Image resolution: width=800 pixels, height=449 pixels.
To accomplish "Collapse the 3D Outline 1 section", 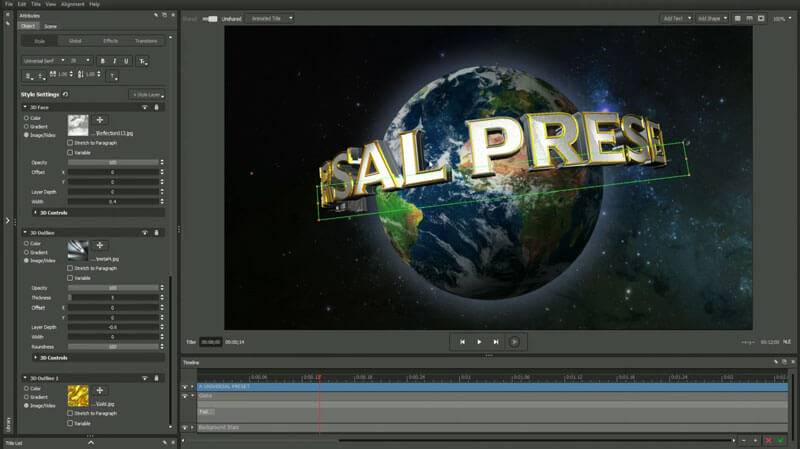I will click(x=25, y=378).
